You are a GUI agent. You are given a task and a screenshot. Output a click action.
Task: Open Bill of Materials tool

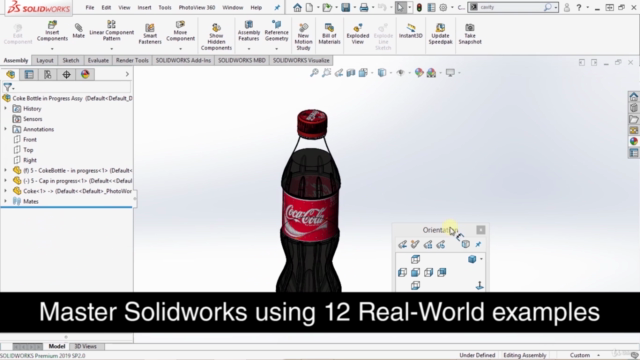point(329,33)
